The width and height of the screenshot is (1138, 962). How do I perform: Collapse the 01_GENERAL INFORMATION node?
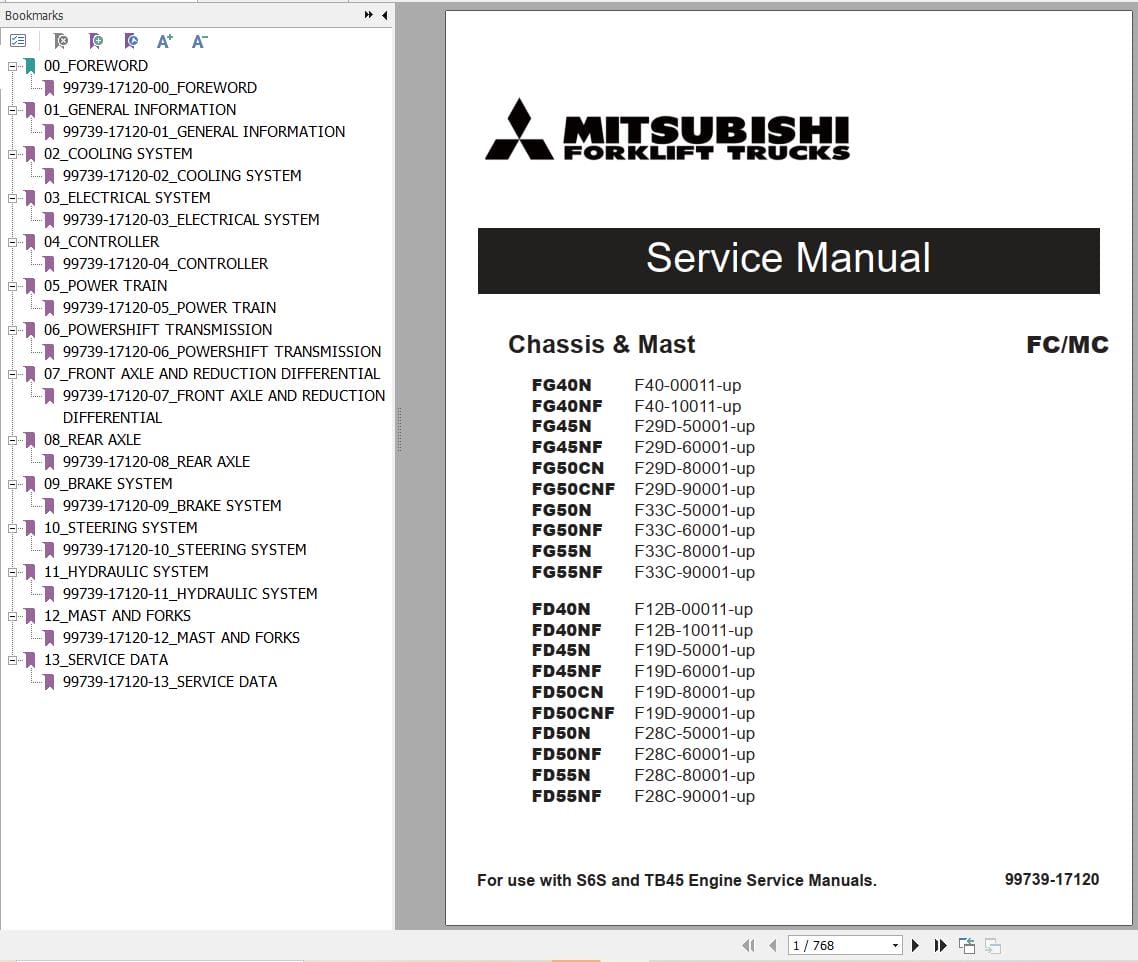pyautogui.click(x=12, y=110)
